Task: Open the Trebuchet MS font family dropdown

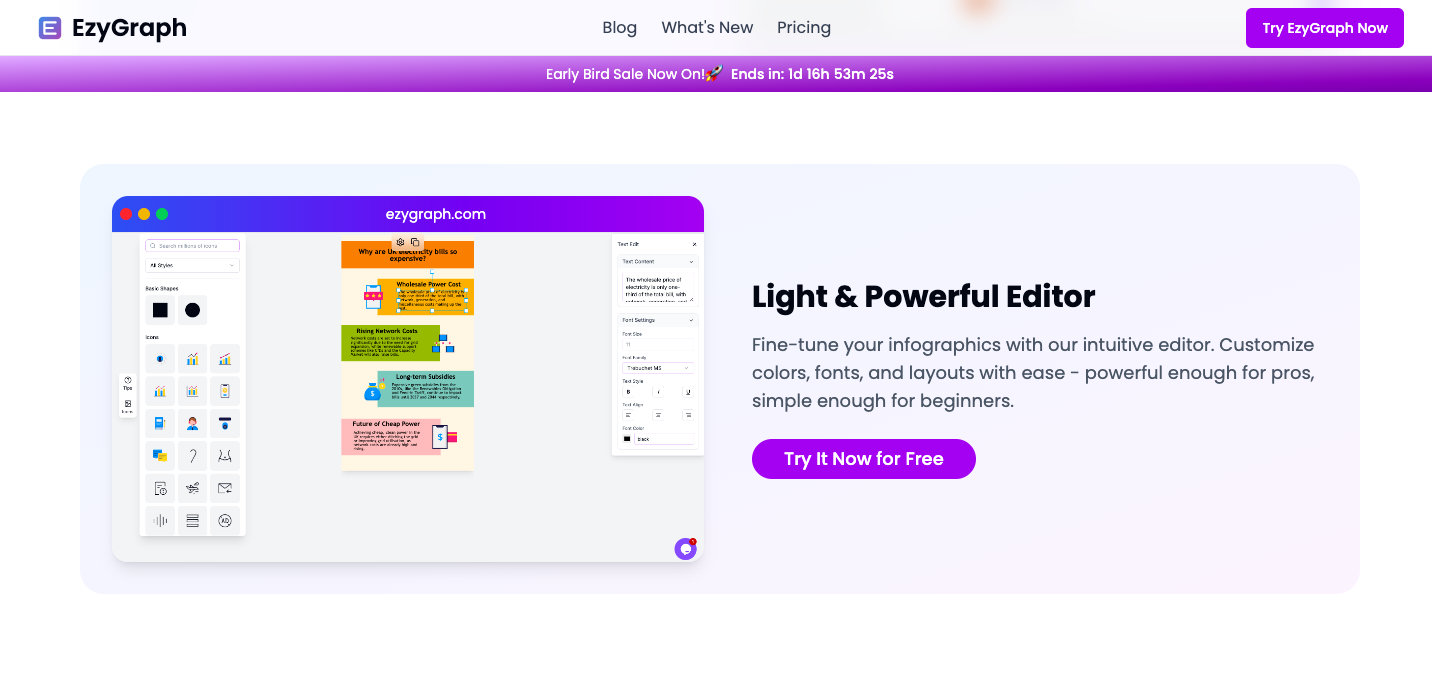Action: coord(658,368)
